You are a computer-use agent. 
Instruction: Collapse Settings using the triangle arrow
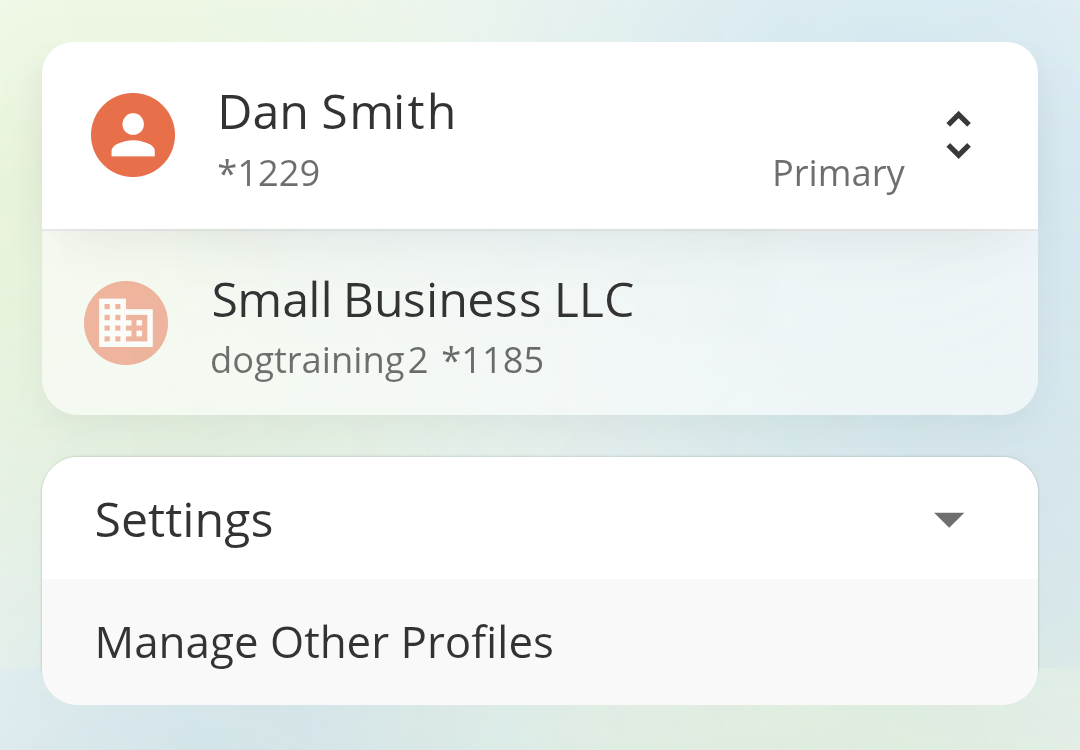coord(948,519)
